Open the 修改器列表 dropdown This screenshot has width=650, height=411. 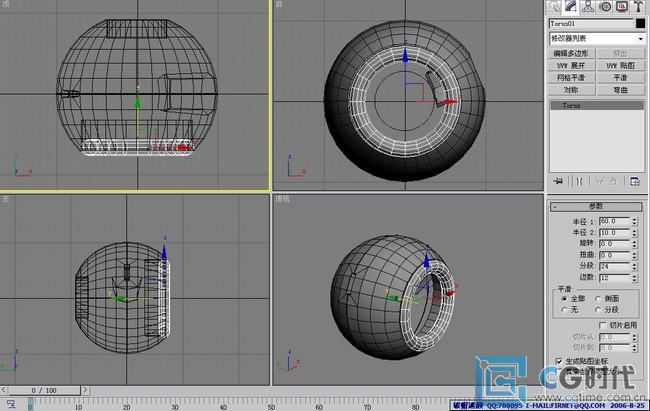[597, 39]
